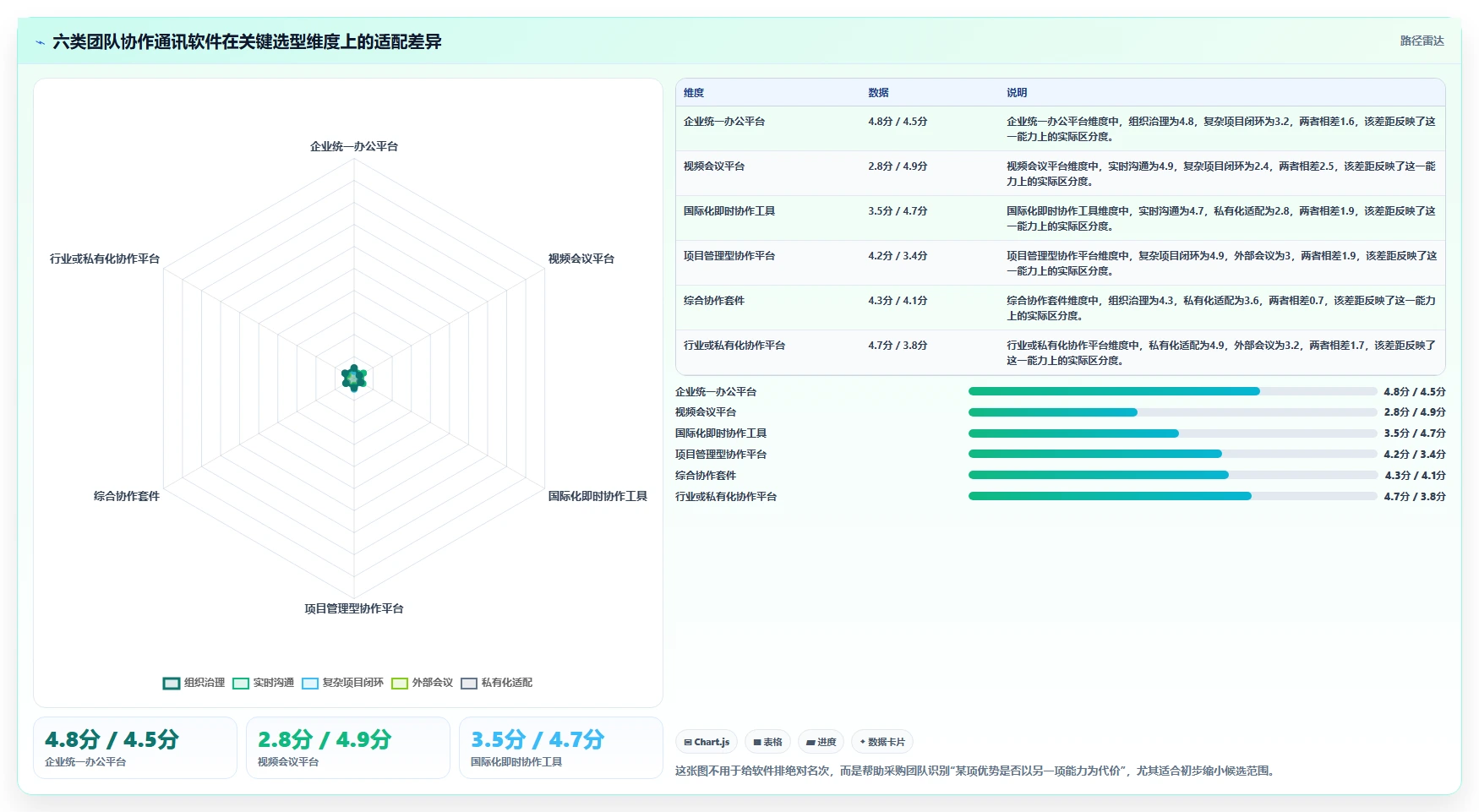Toggle the 私有化适配 legend entry

pyautogui.click(x=496, y=683)
